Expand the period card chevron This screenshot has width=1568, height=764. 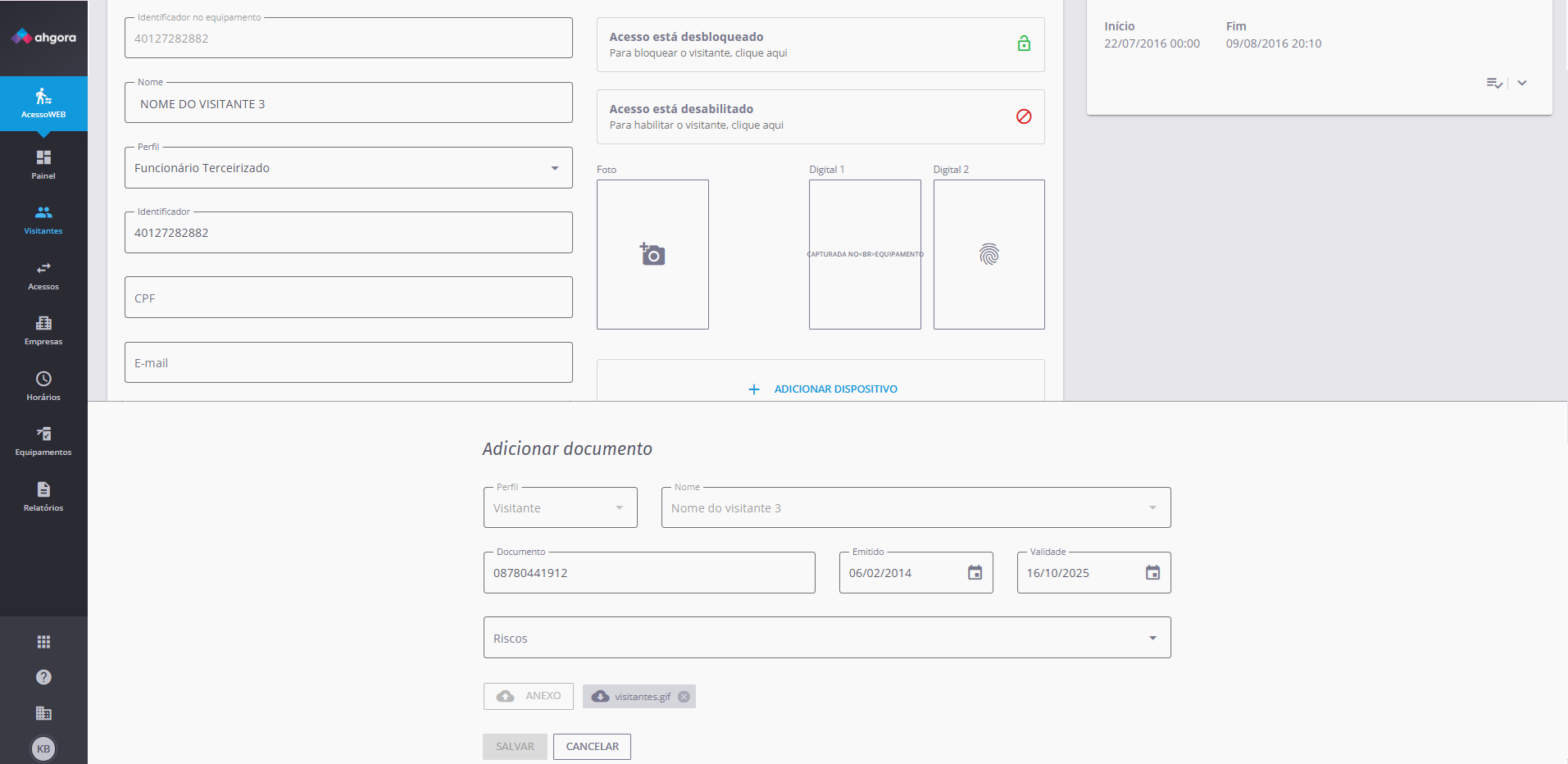pyautogui.click(x=1522, y=83)
